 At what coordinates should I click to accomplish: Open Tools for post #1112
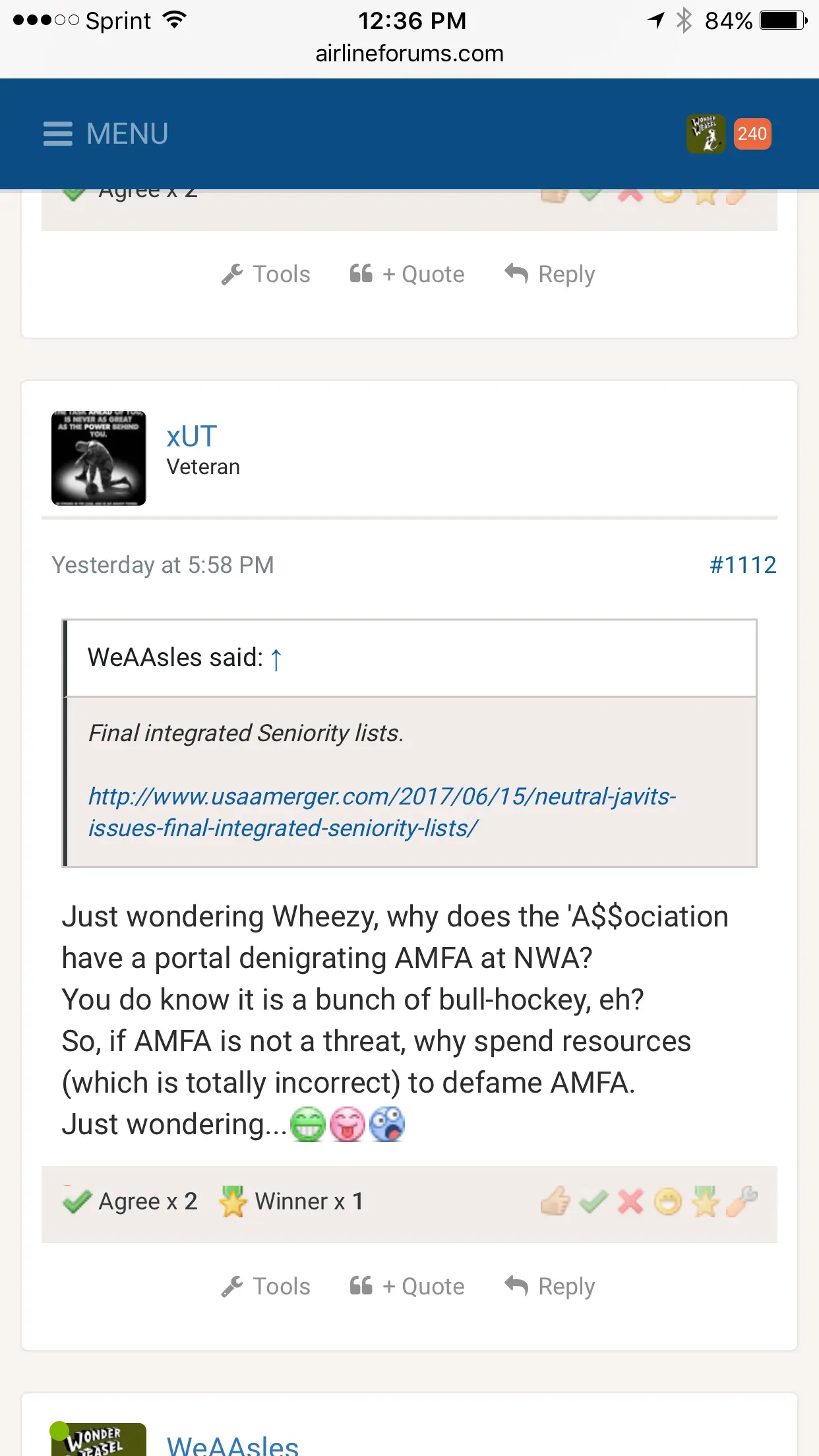266,1287
